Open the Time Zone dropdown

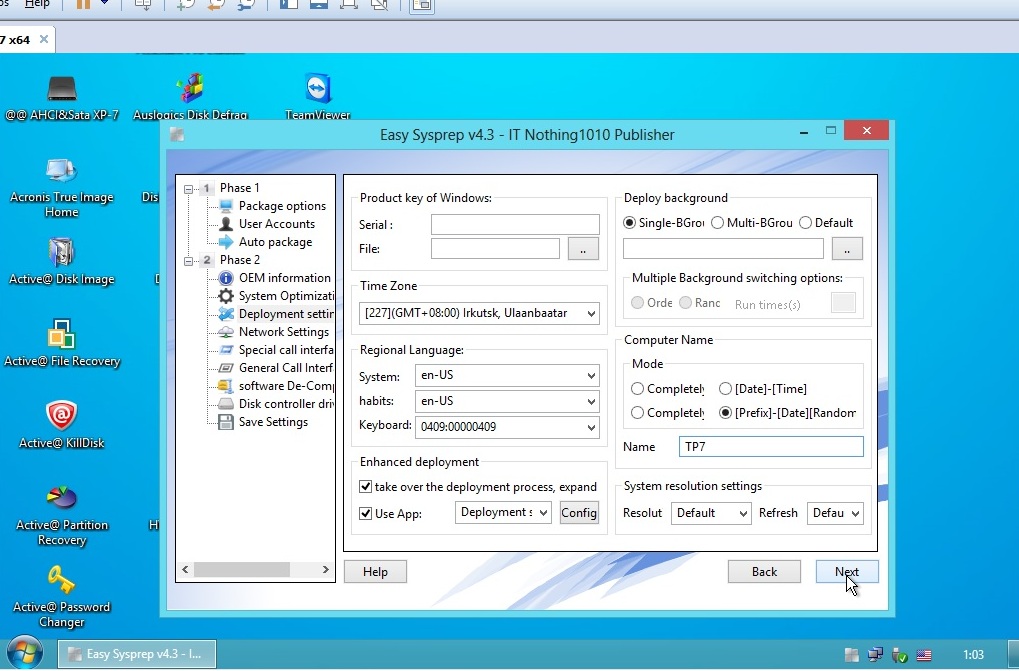coord(479,314)
